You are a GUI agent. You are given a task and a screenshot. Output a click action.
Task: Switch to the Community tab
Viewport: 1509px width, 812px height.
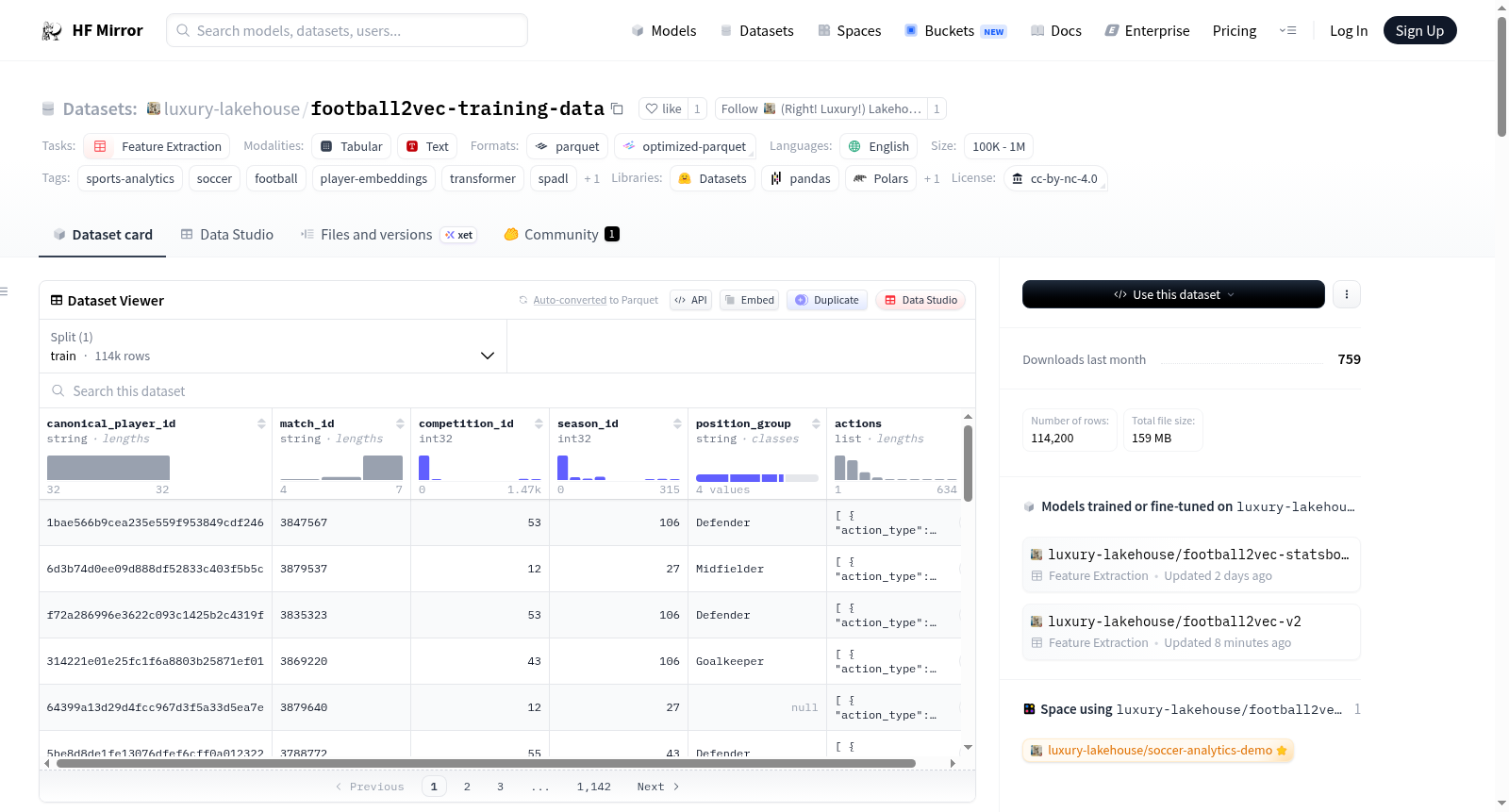pos(561,235)
